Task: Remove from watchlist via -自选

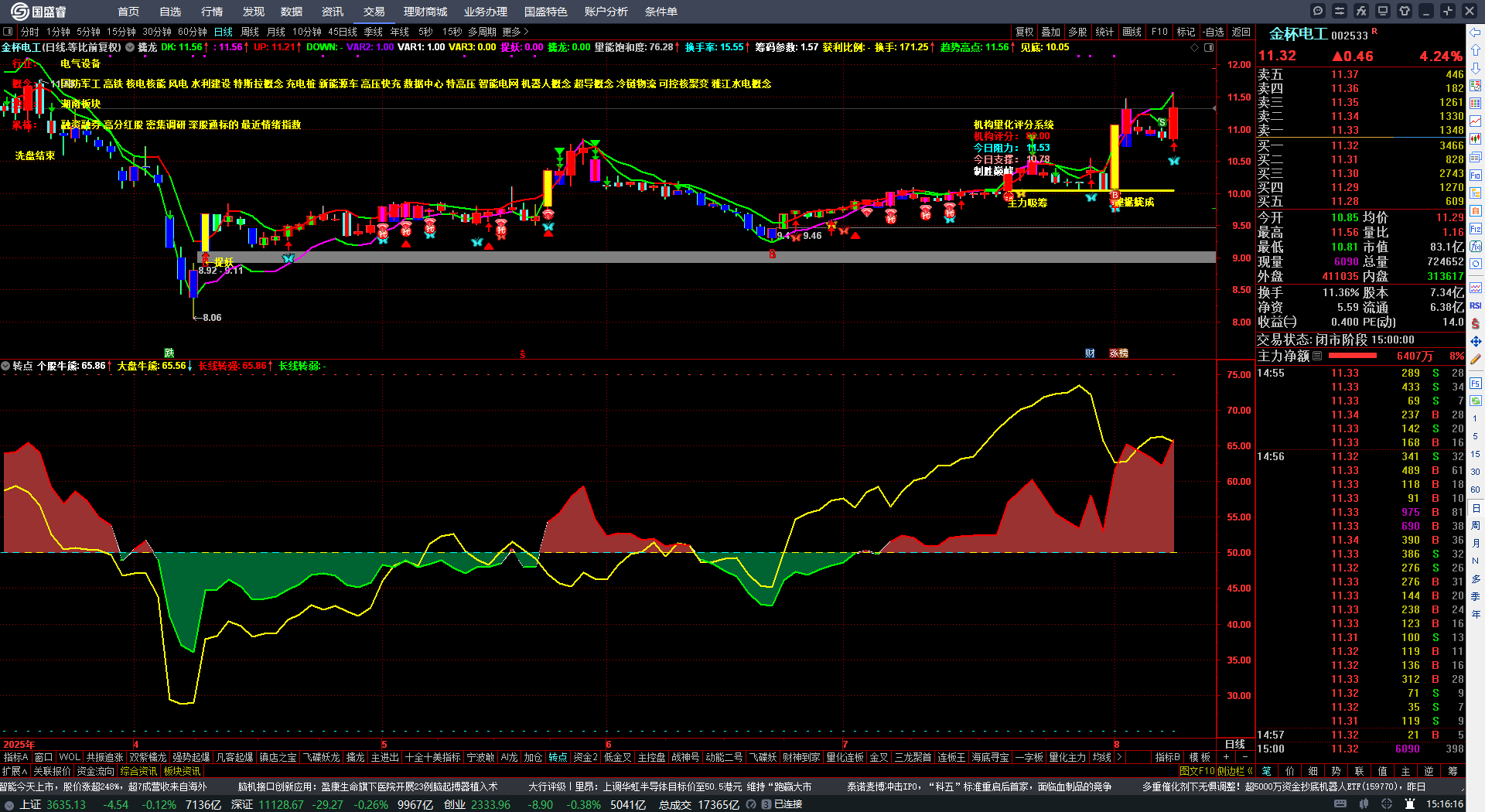Action: (1214, 32)
